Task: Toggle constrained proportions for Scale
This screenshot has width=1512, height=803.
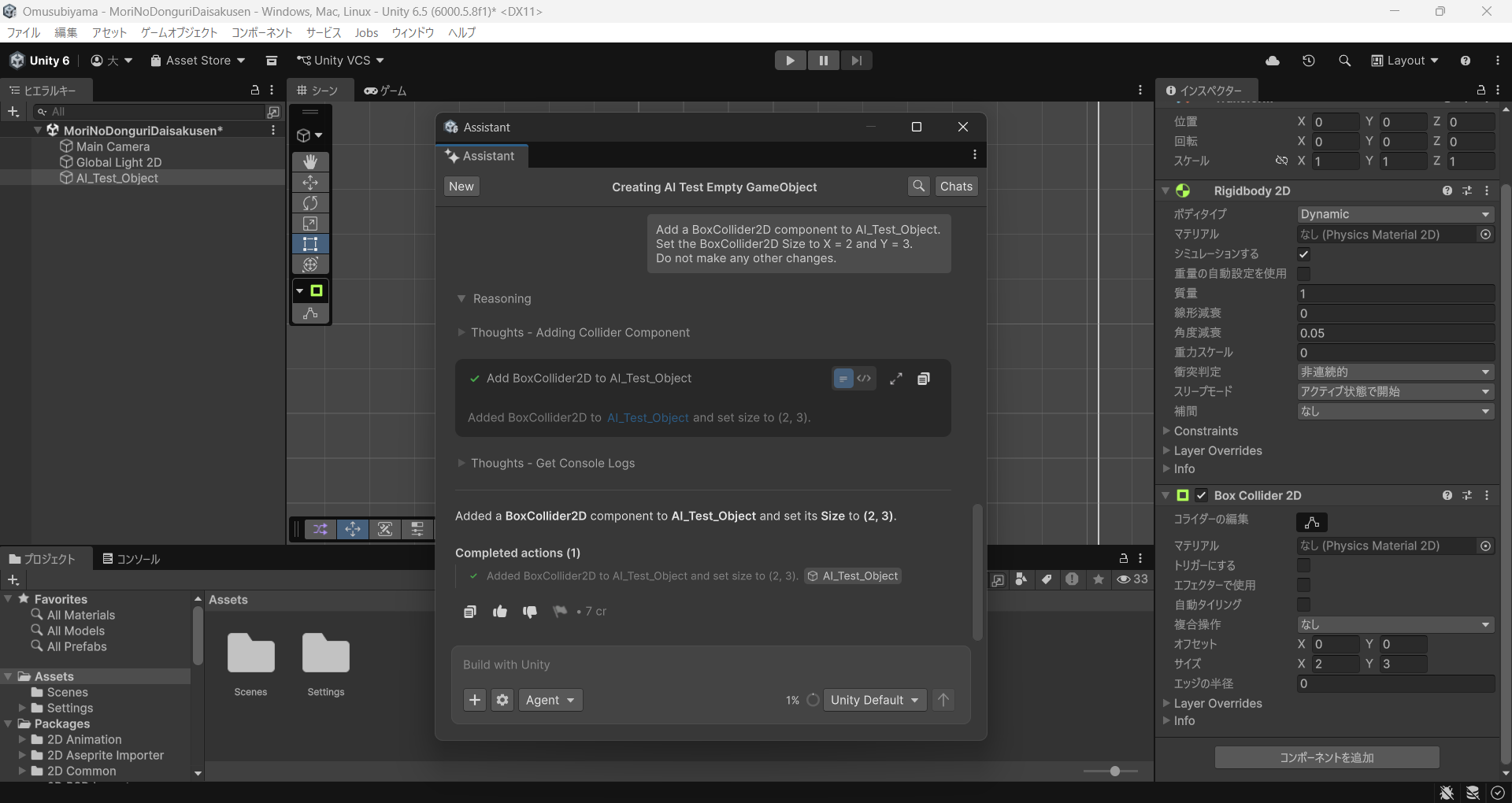Action: click(1281, 161)
